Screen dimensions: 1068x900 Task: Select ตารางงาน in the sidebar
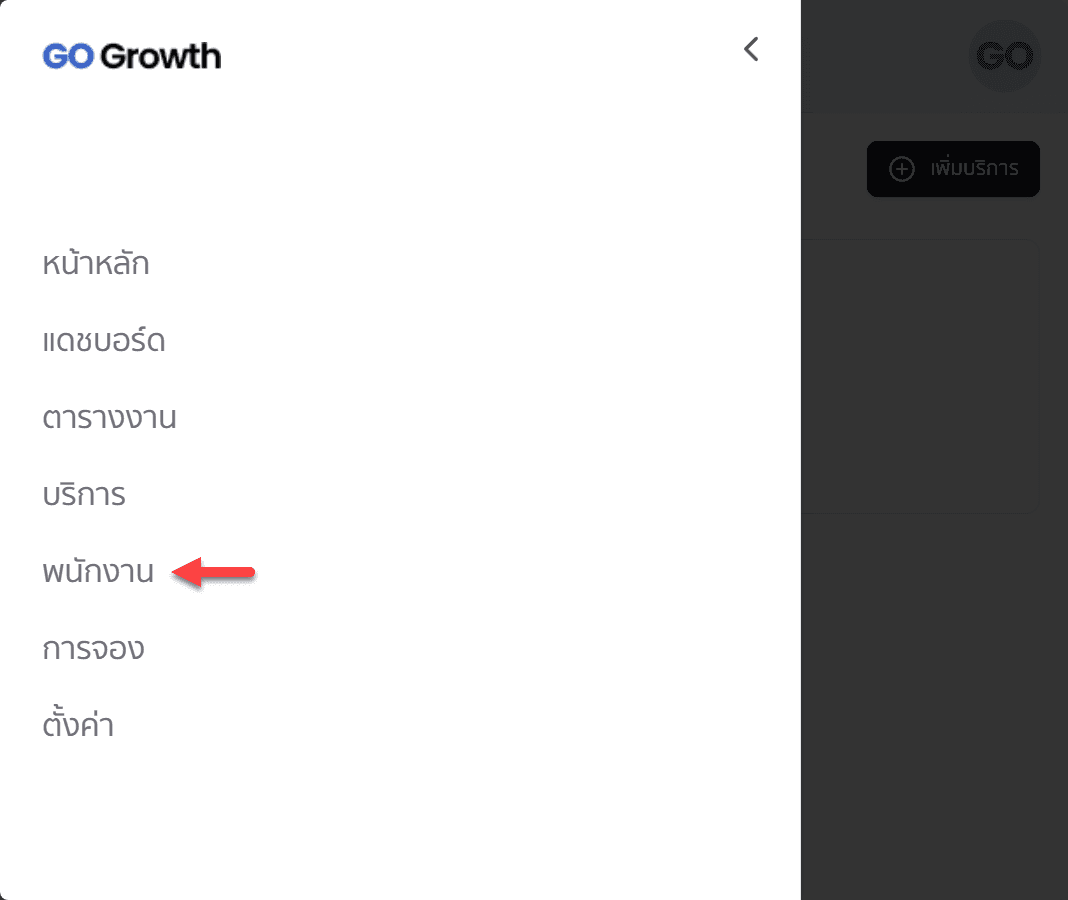point(109,418)
